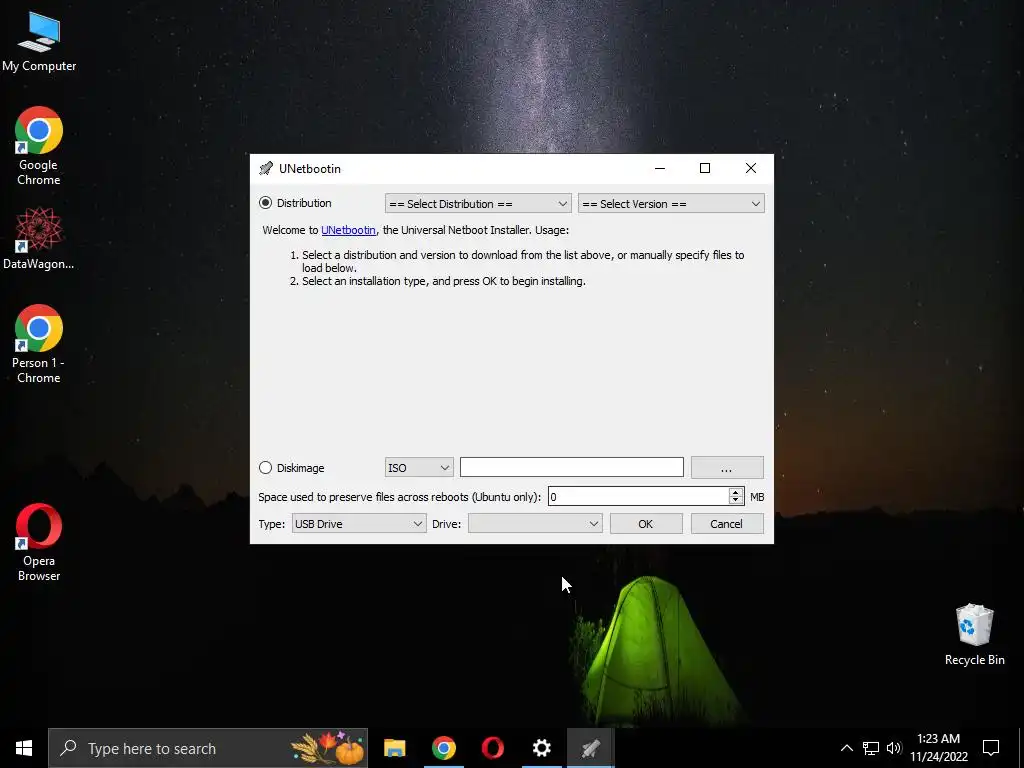
Task: Open Settings gear from the taskbar
Action: pos(541,748)
